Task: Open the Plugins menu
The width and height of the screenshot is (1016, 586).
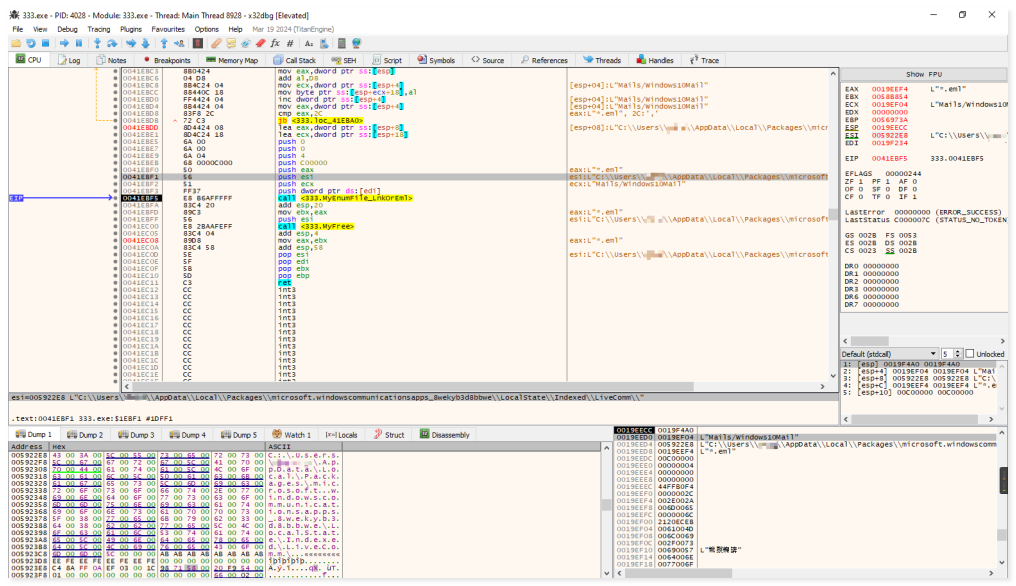Action: [x=130, y=29]
